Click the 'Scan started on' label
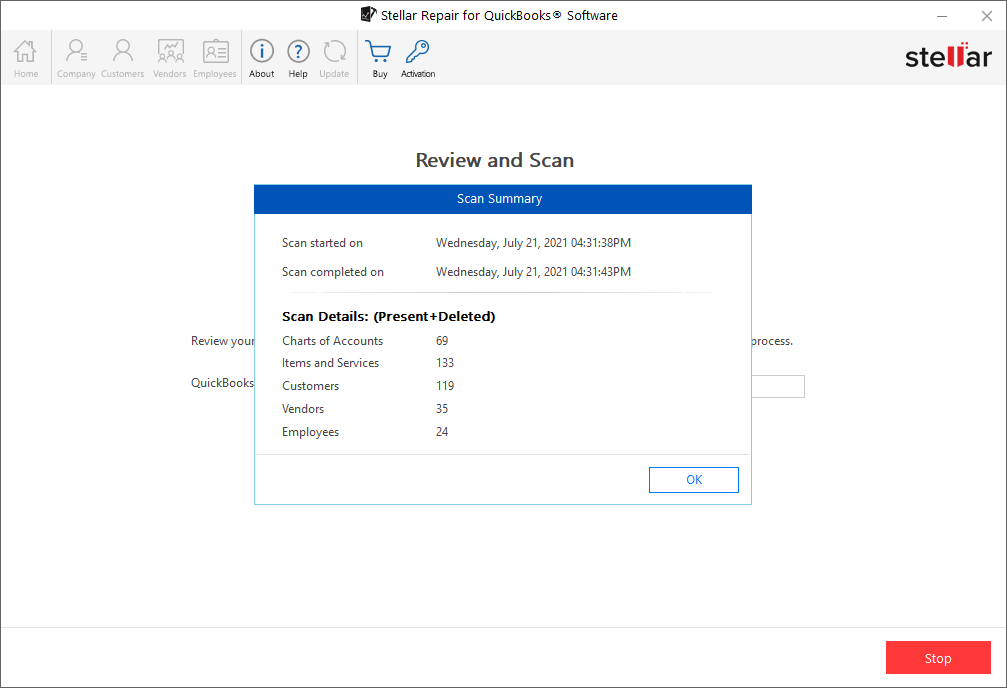 coord(322,243)
